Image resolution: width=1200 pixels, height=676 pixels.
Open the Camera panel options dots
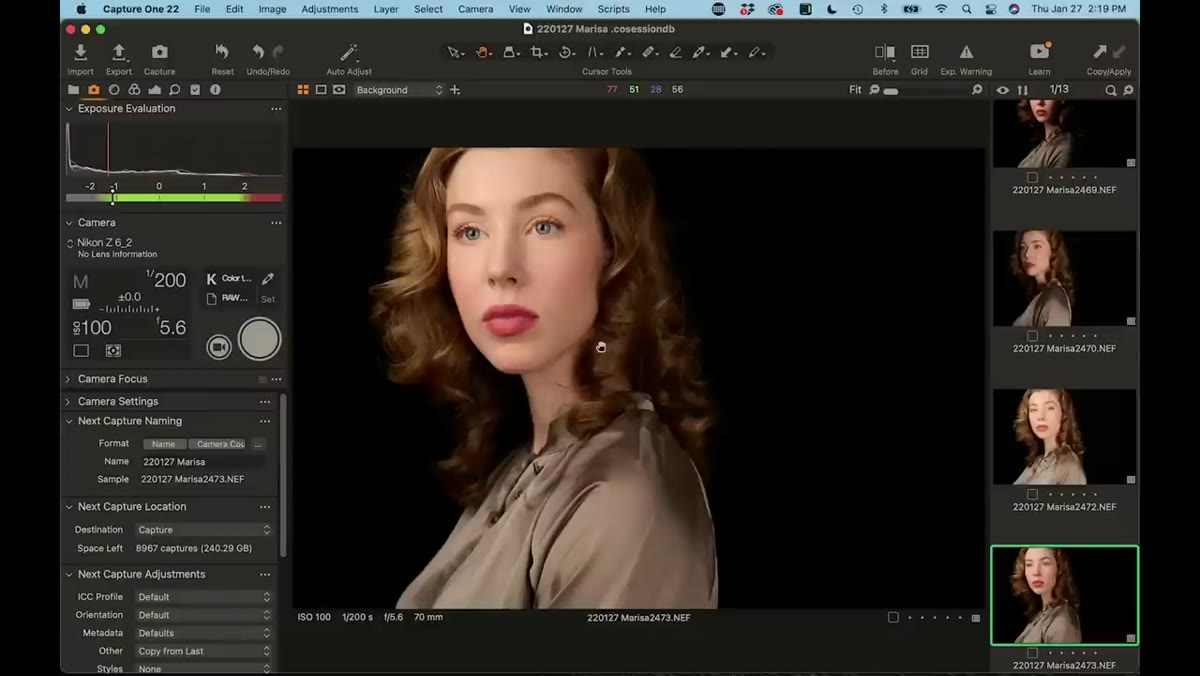pos(276,223)
